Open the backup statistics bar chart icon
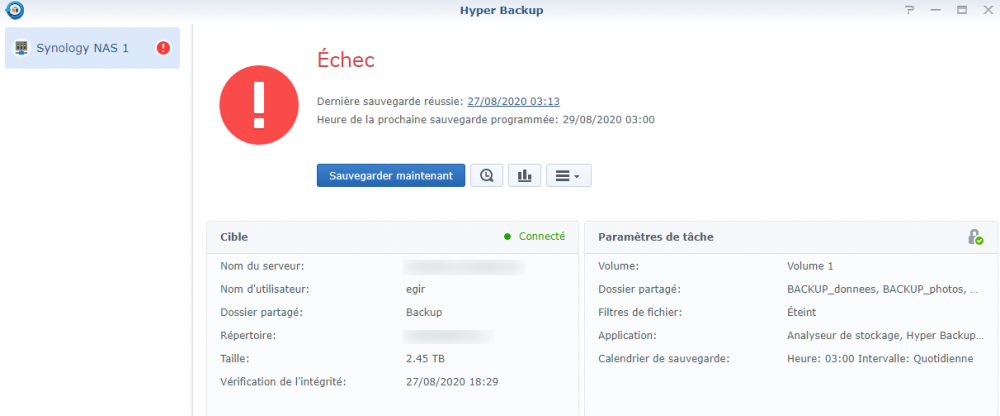The image size is (1000, 416). pyautogui.click(x=524, y=175)
